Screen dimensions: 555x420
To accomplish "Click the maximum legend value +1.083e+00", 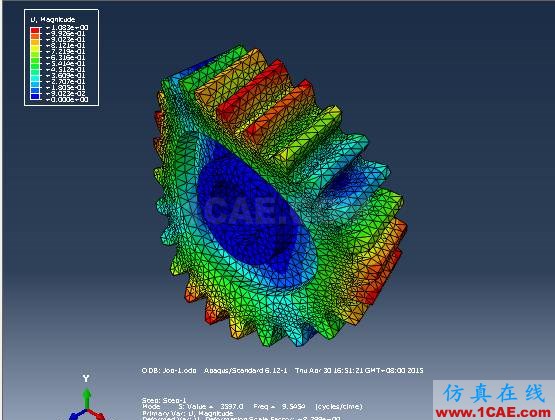I will [x=67, y=28].
